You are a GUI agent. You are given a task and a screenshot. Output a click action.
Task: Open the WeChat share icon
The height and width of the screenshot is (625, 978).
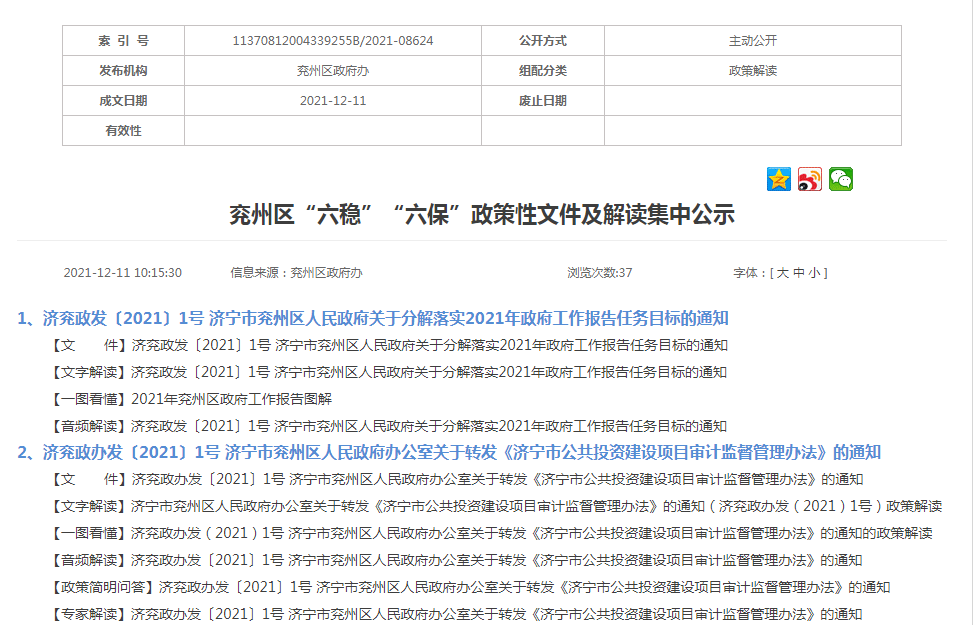point(841,179)
